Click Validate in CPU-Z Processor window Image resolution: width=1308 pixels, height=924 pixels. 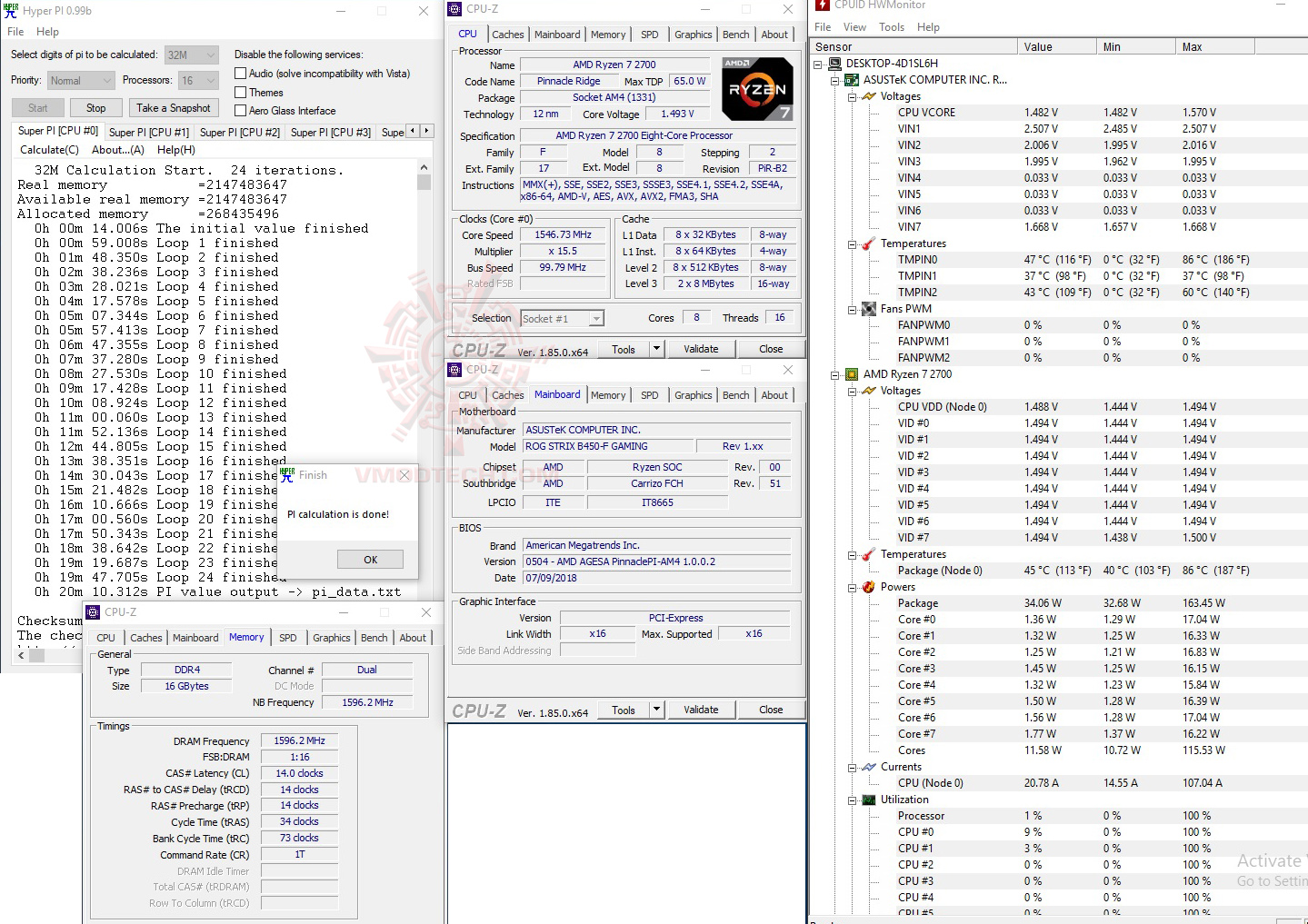701,349
